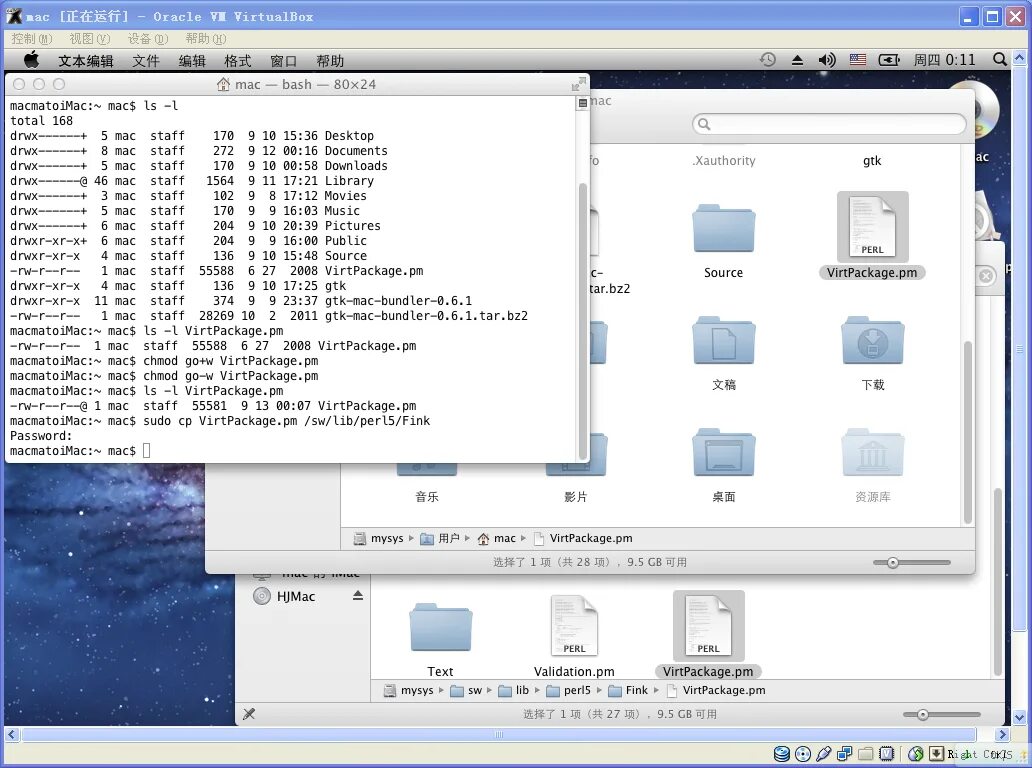Screen dimensions: 1032x768
Task: Click the VirtualBox mouse integration icon
Action: coord(916,754)
